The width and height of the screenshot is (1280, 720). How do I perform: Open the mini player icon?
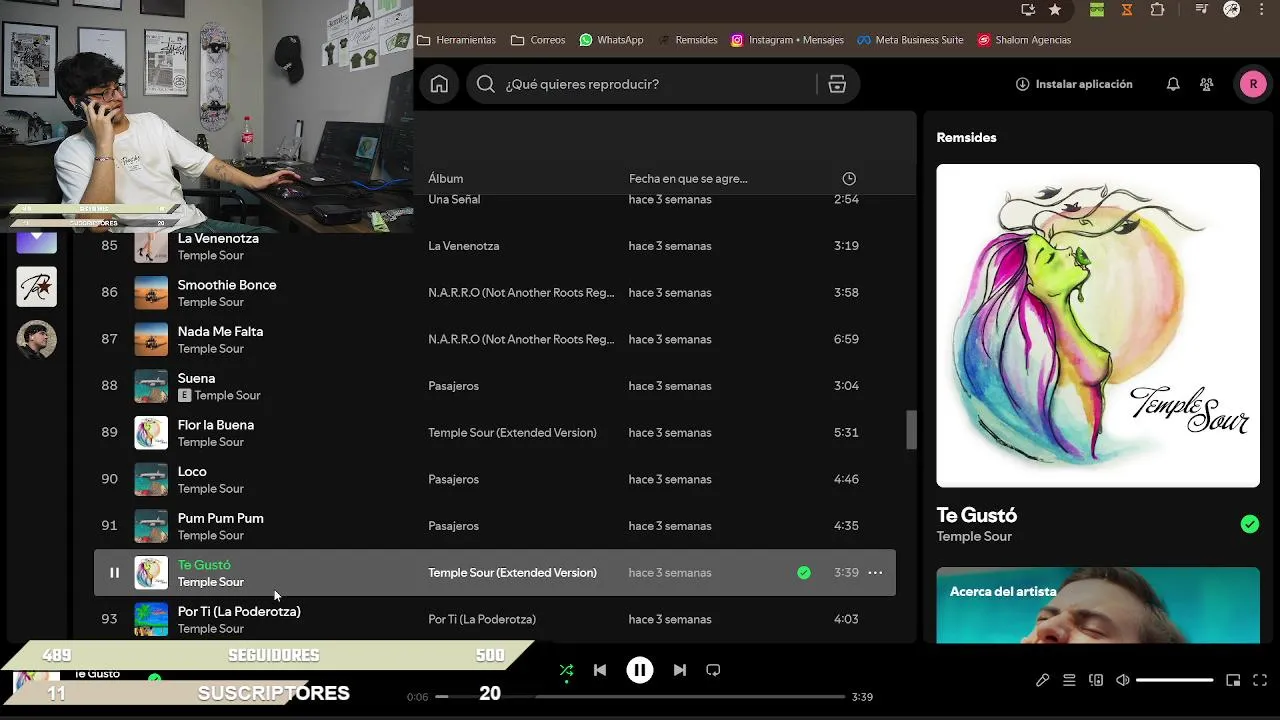point(1233,680)
